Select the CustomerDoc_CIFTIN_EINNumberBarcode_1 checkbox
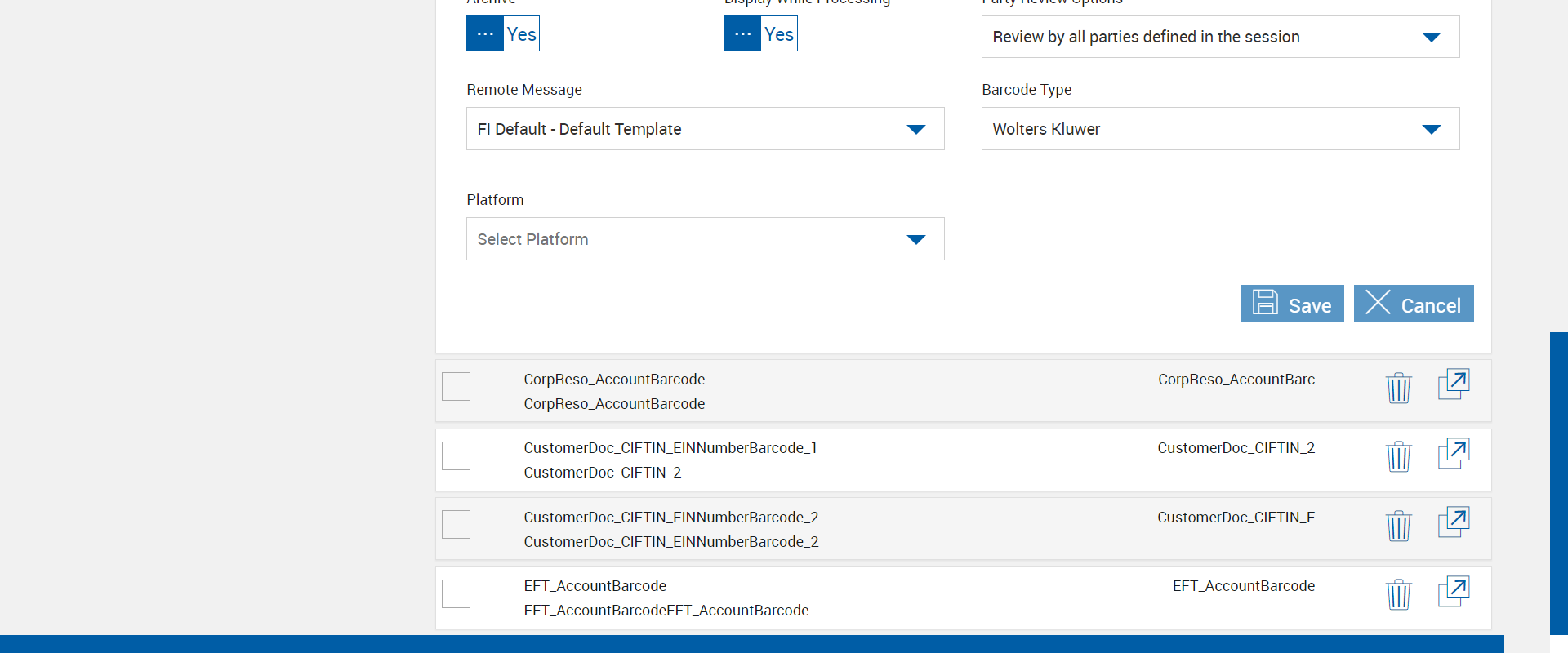The height and width of the screenshot is (653, 1568). 456,455
